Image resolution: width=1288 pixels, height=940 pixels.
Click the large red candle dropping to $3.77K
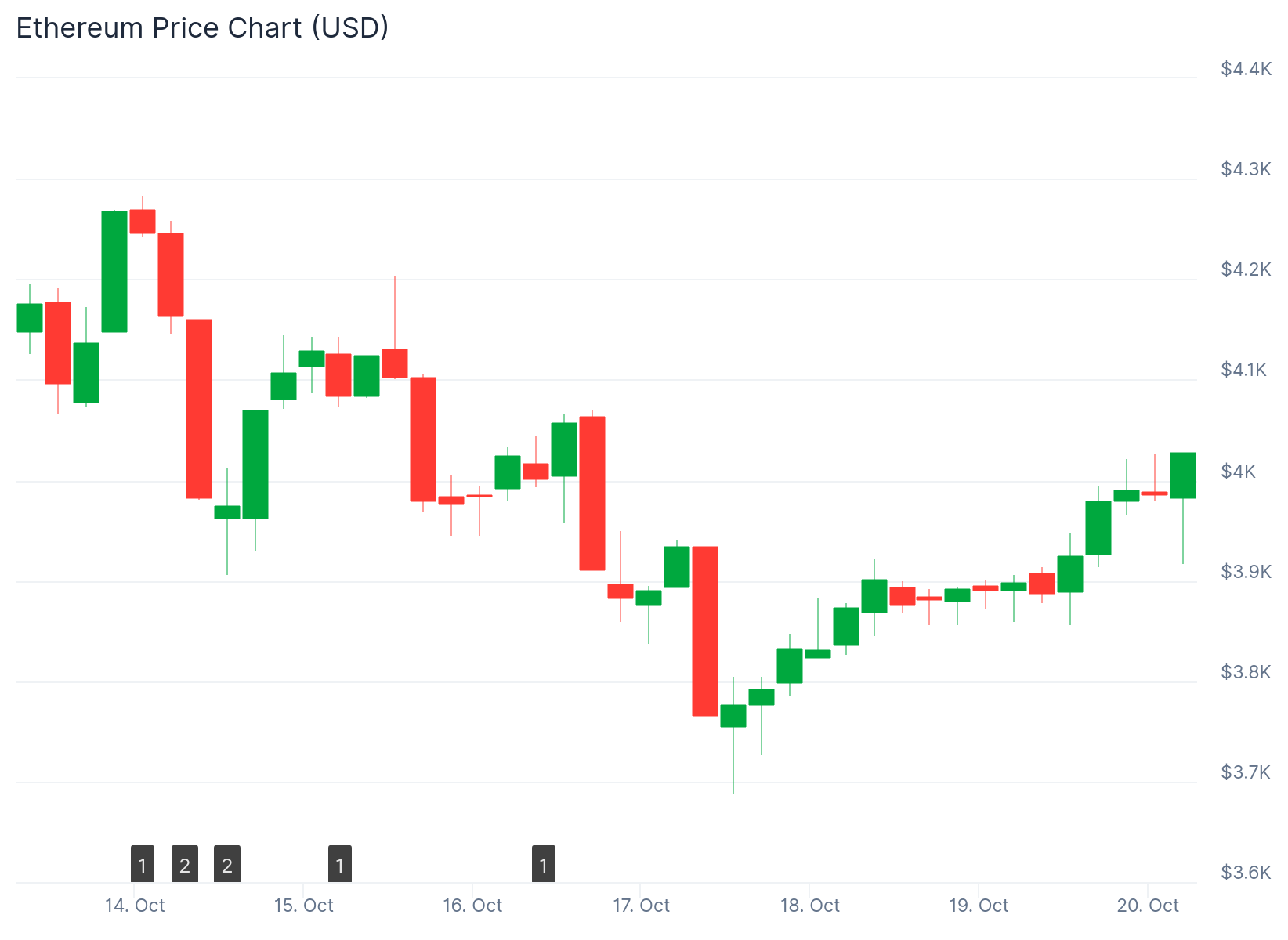(x=705, y=631)
